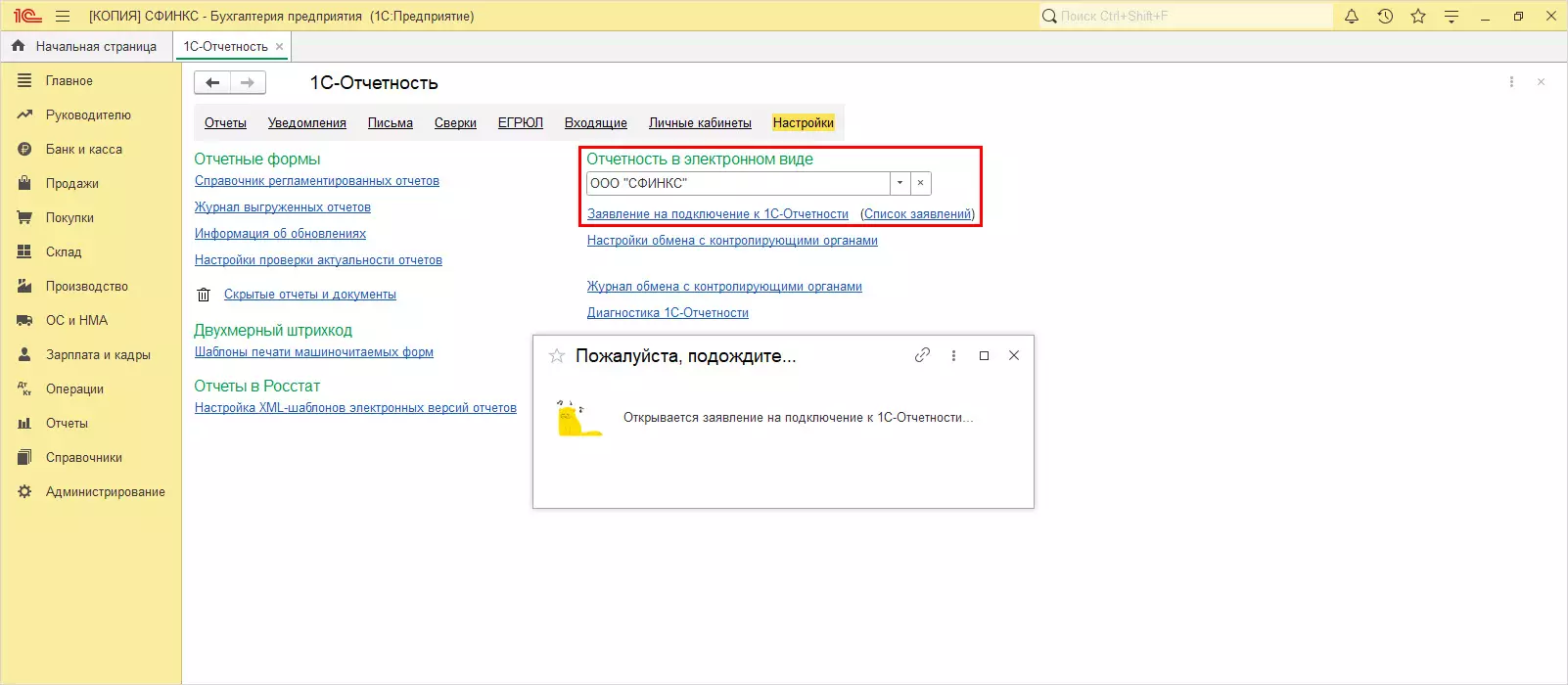The image size is (1568, 685).
Task: Go back with the left arrow button
Action: tap(212, 83)
